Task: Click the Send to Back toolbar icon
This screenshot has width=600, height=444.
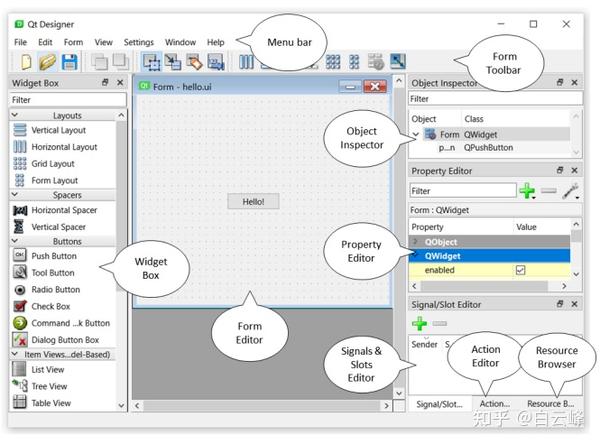Action: pyautogui.click(x=99, y=62)
